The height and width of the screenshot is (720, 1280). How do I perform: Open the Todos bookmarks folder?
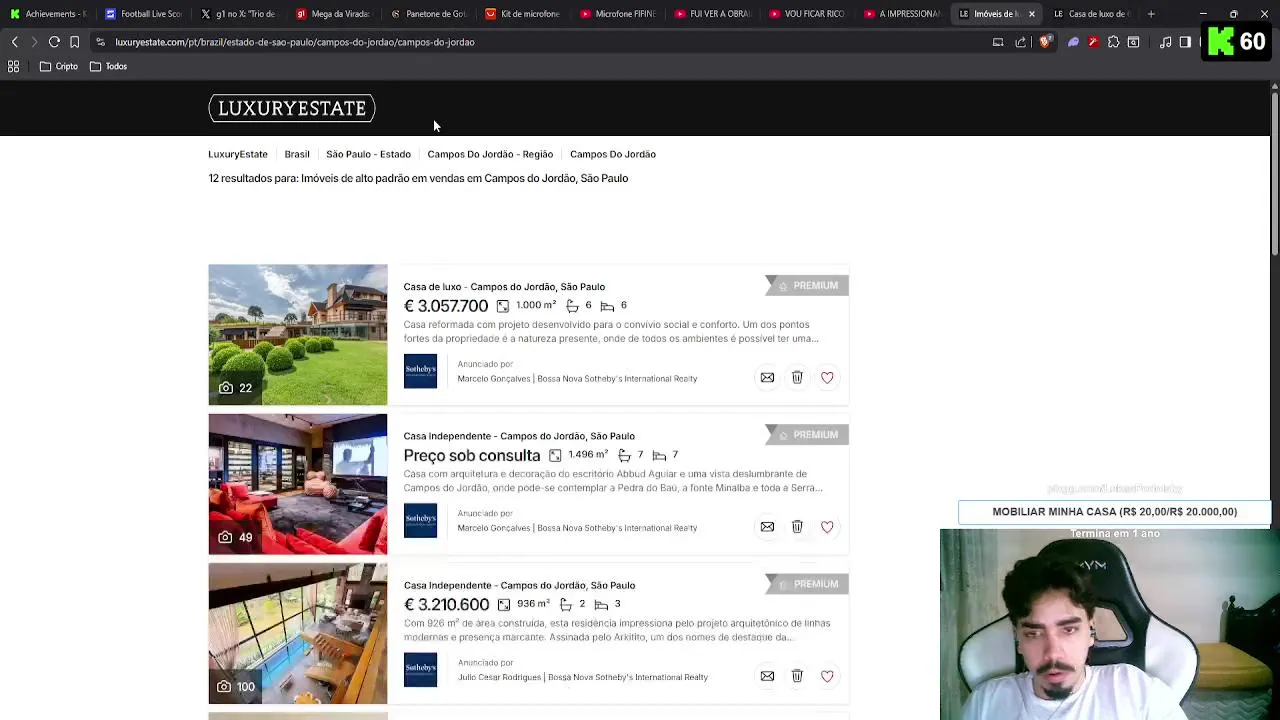tap(108, 66)
